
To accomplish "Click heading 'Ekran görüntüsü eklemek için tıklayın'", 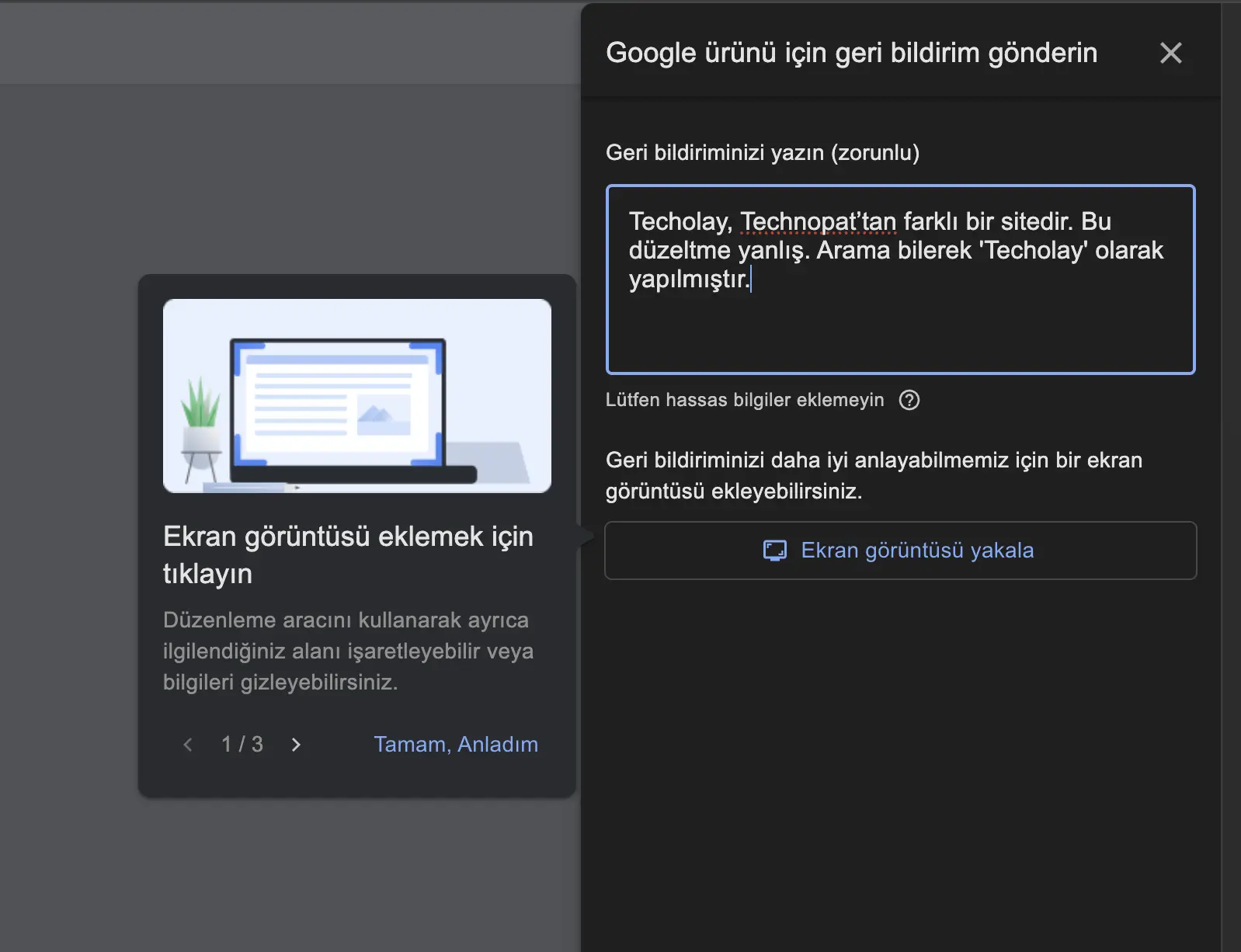I will (x=348, y=554).
